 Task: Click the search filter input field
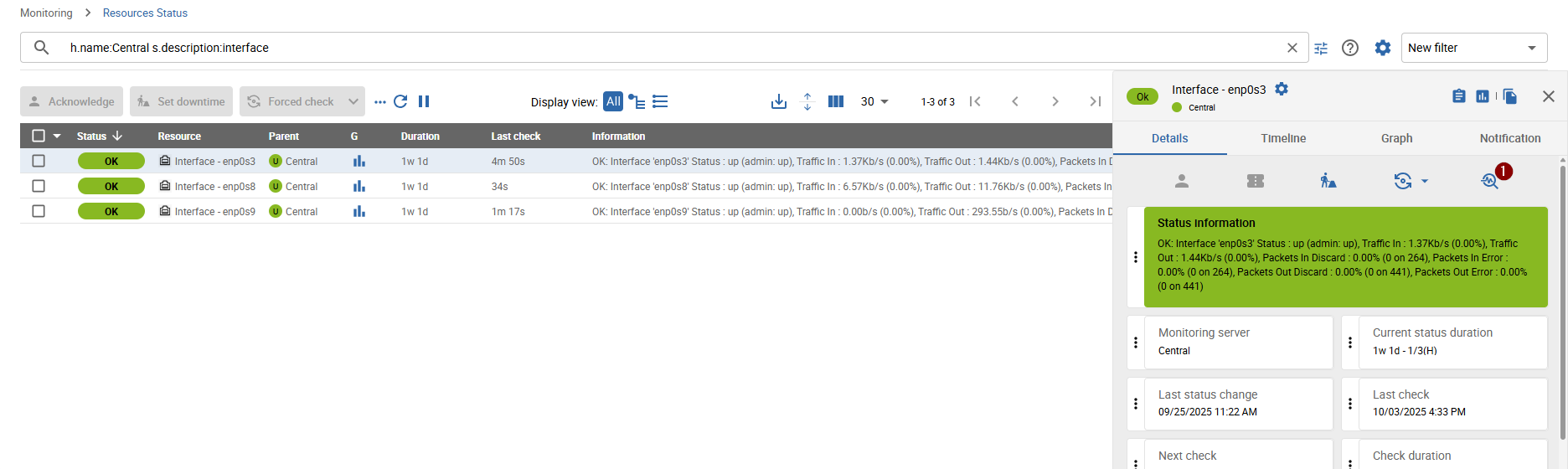670,48
